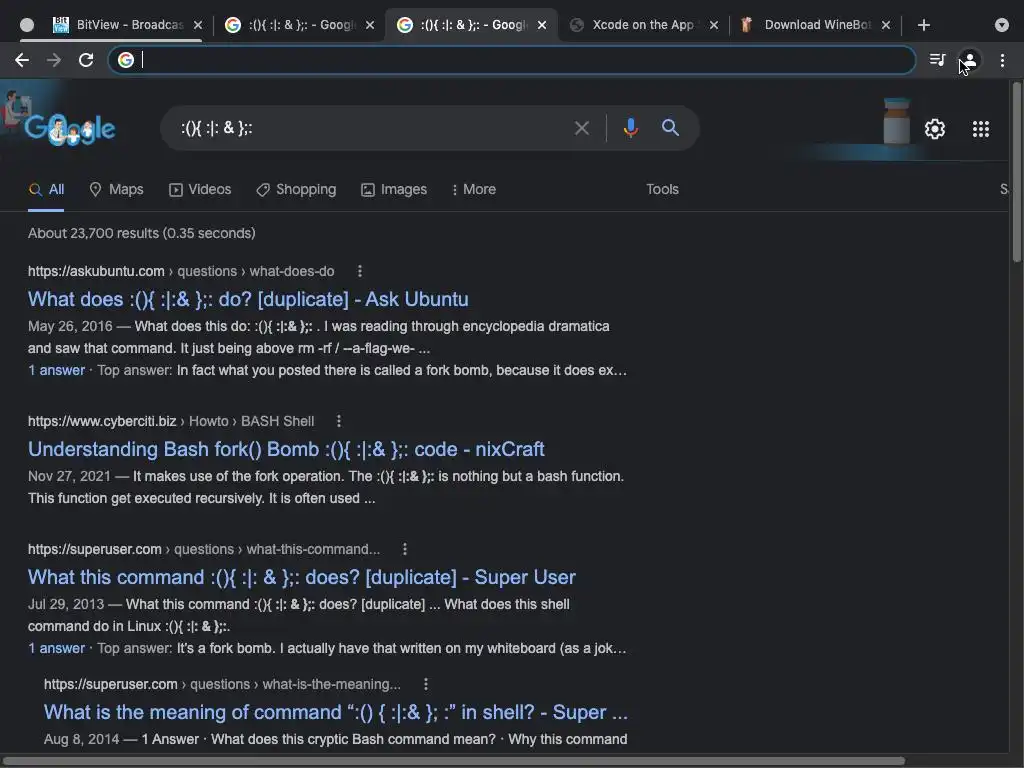Viewport: 1024px width, 768px height.
Task: Expand the More search categories menu
Action: coord(473,189)
